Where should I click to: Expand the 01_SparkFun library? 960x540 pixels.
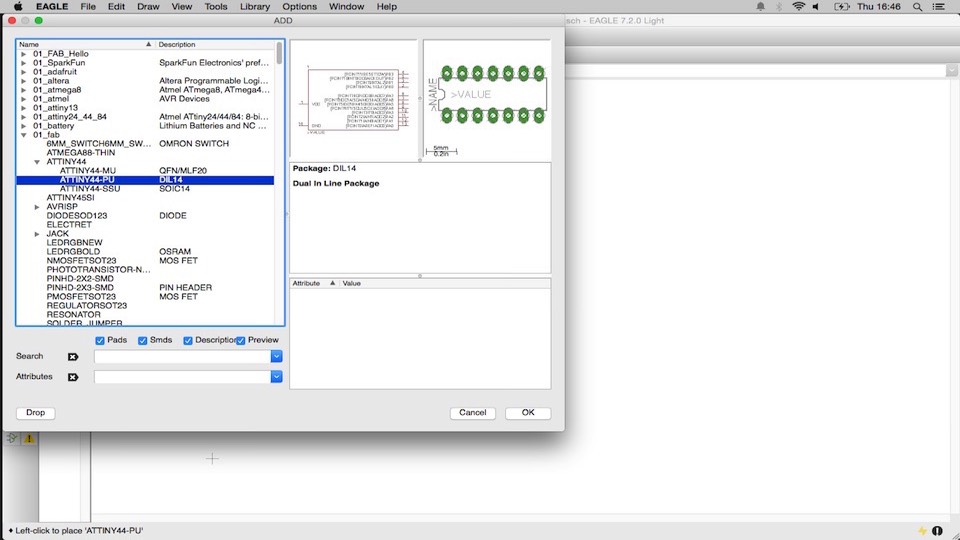[24, 63]
